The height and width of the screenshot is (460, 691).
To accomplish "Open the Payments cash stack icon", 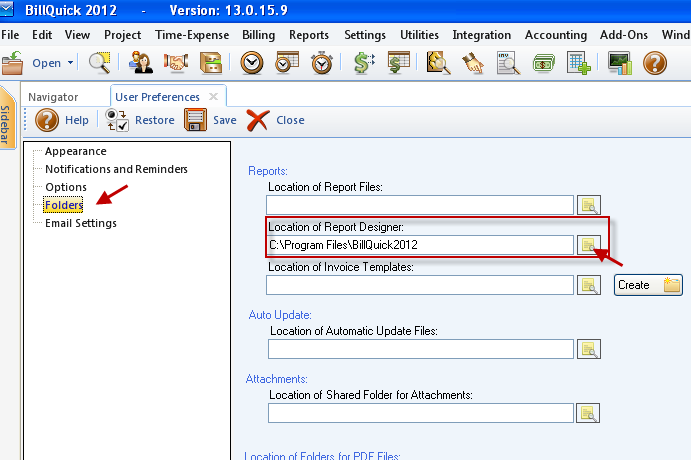I will pos(543,63).
